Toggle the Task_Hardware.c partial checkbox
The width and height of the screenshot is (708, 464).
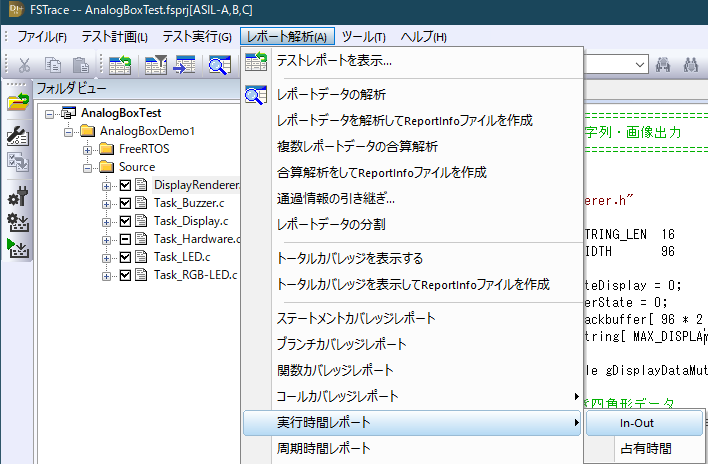pyautogui.click(x=126, y=239)
